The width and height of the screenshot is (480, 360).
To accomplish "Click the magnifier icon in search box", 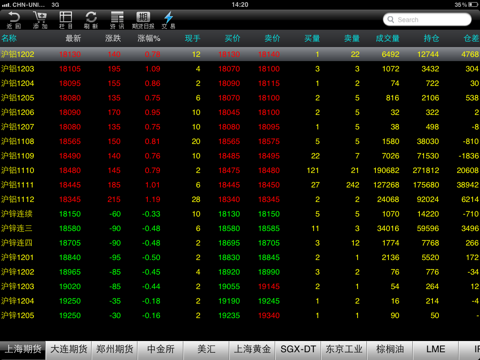I will [391, 19].
